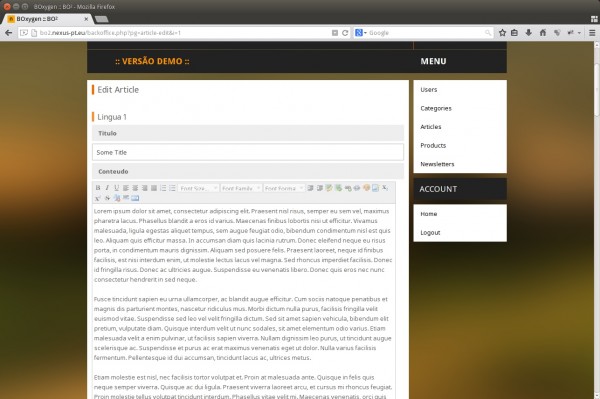
Task: Reload the page with the refresh icon
Action: coord(345,33)
